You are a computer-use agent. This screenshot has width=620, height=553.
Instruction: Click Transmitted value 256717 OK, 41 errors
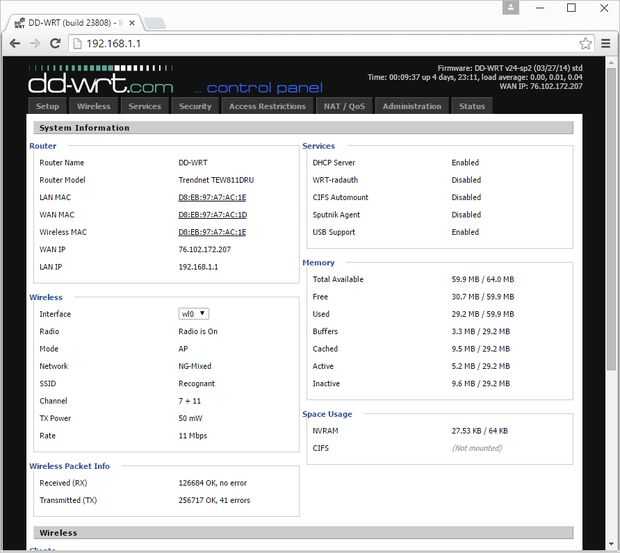click(x=214, y=500)
